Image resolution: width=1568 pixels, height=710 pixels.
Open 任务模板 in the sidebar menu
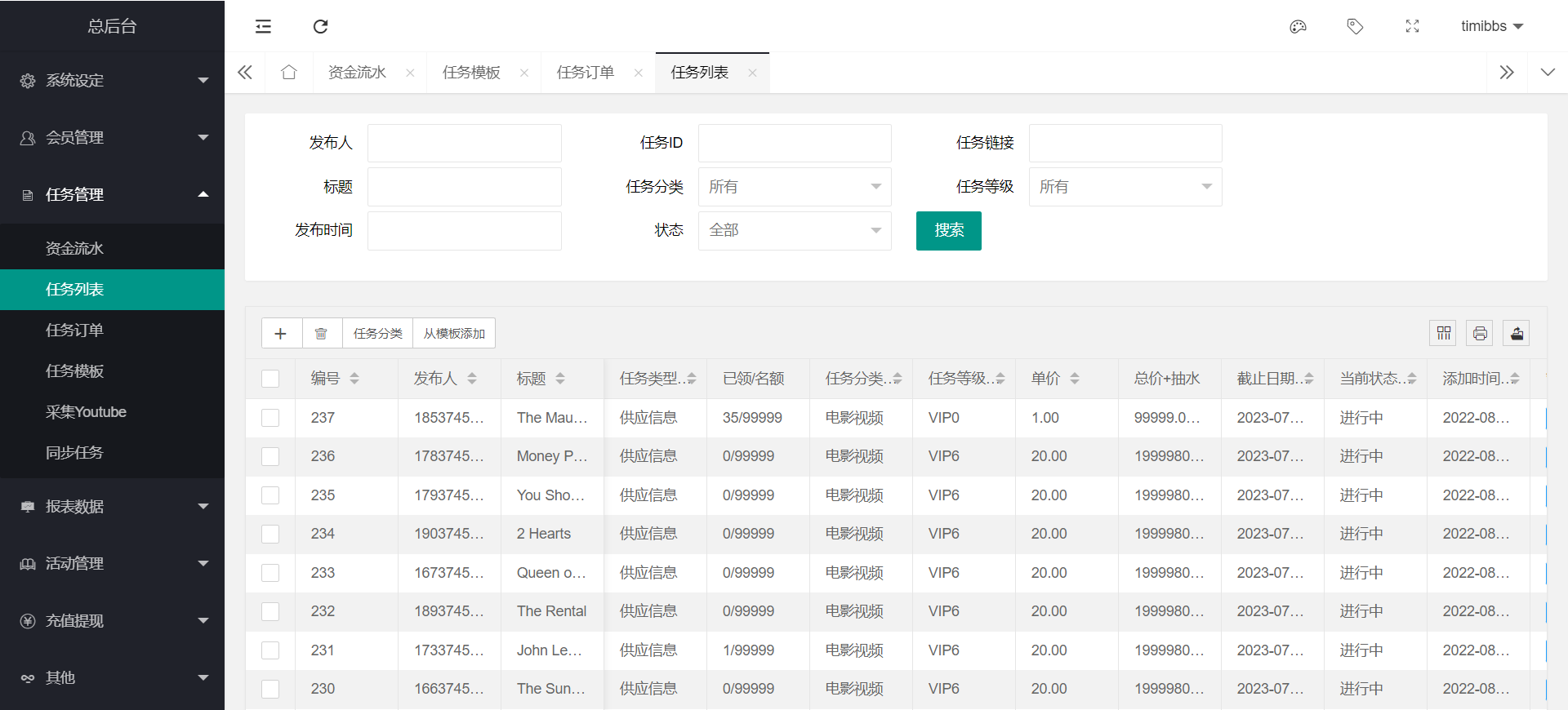tap(74, 371)
